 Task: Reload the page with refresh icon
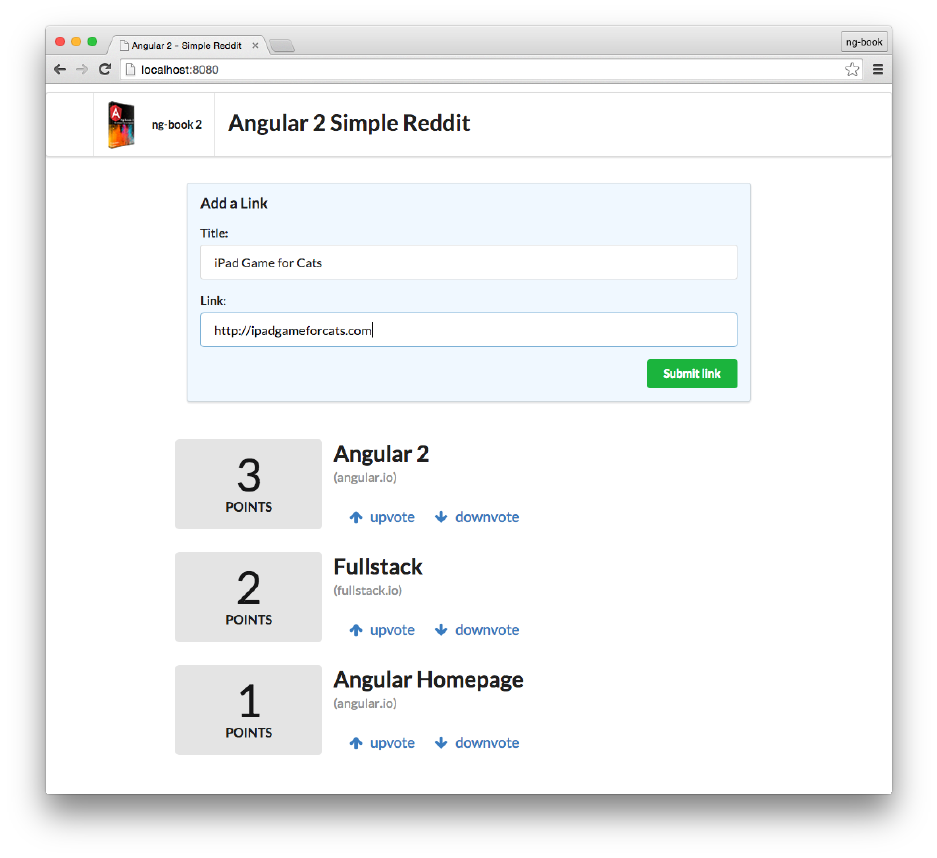click(104, 70)
